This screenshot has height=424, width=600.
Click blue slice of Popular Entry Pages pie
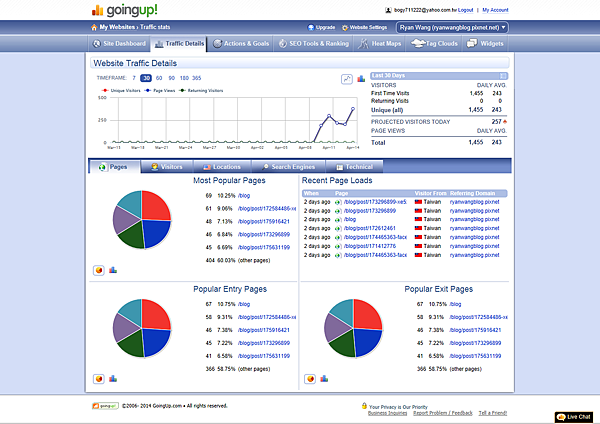pyautogui.click(x=155, y=340)
